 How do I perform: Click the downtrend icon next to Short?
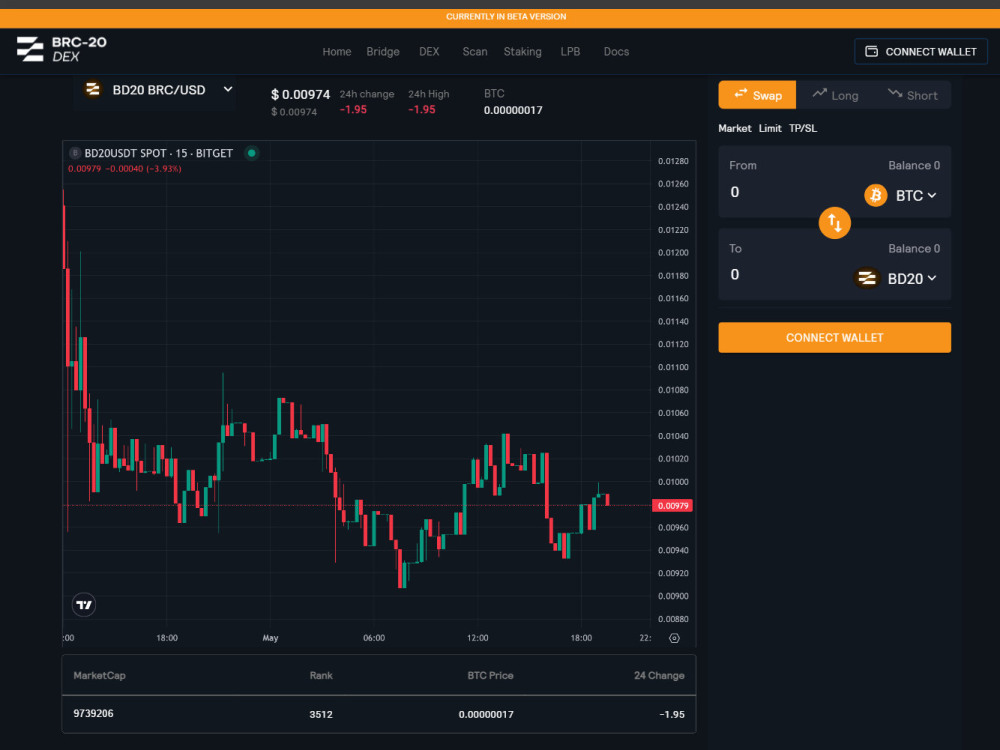click(x=895, y=94)
